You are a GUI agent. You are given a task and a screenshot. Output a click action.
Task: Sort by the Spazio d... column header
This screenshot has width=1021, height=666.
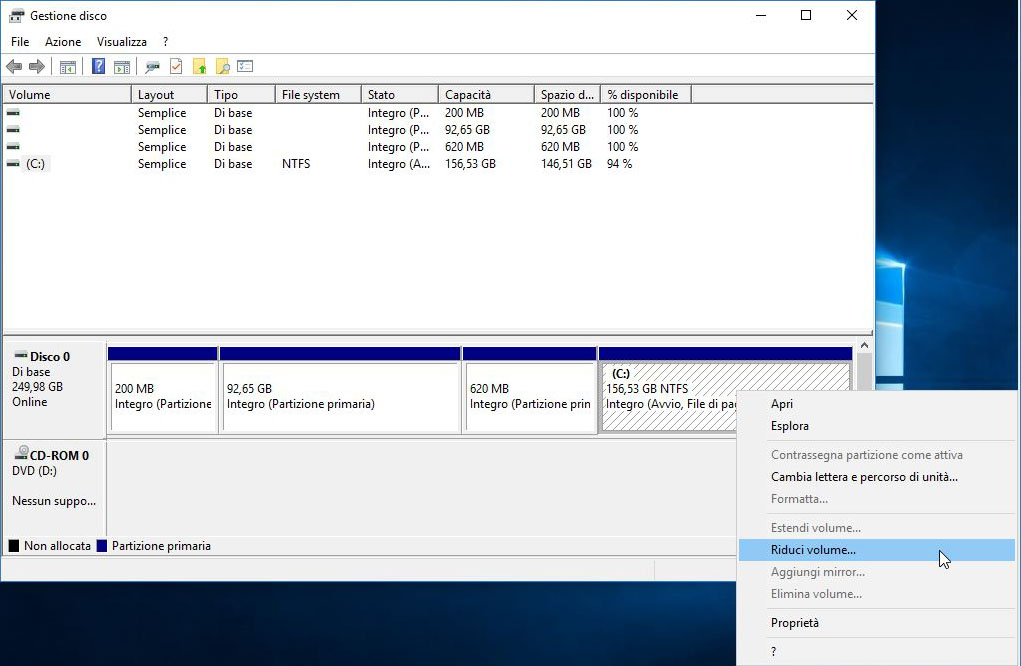(x=567, y=94)
